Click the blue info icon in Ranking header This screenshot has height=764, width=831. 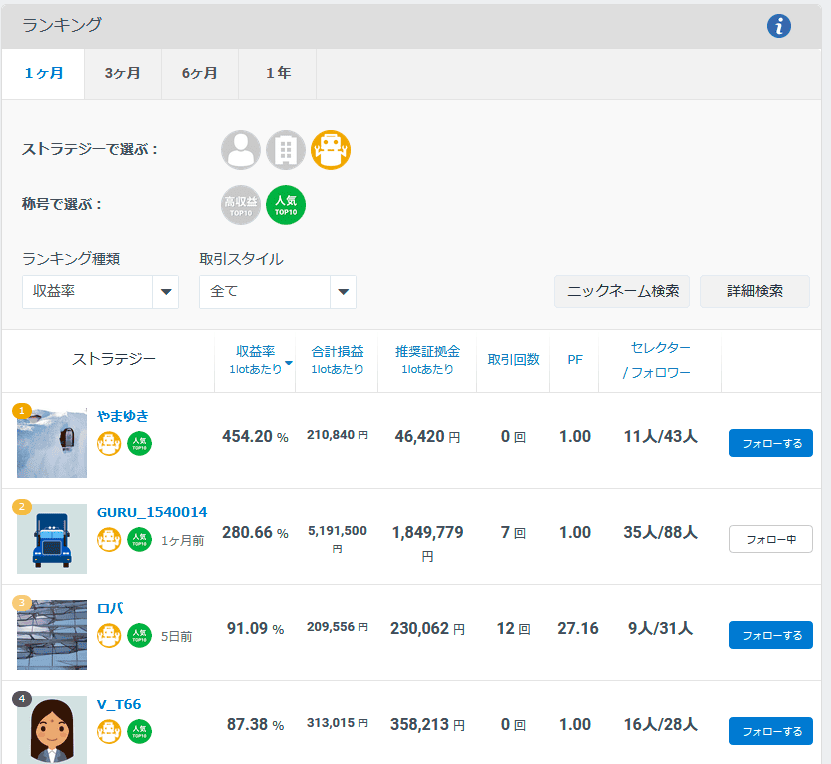(x=779, y=27)
